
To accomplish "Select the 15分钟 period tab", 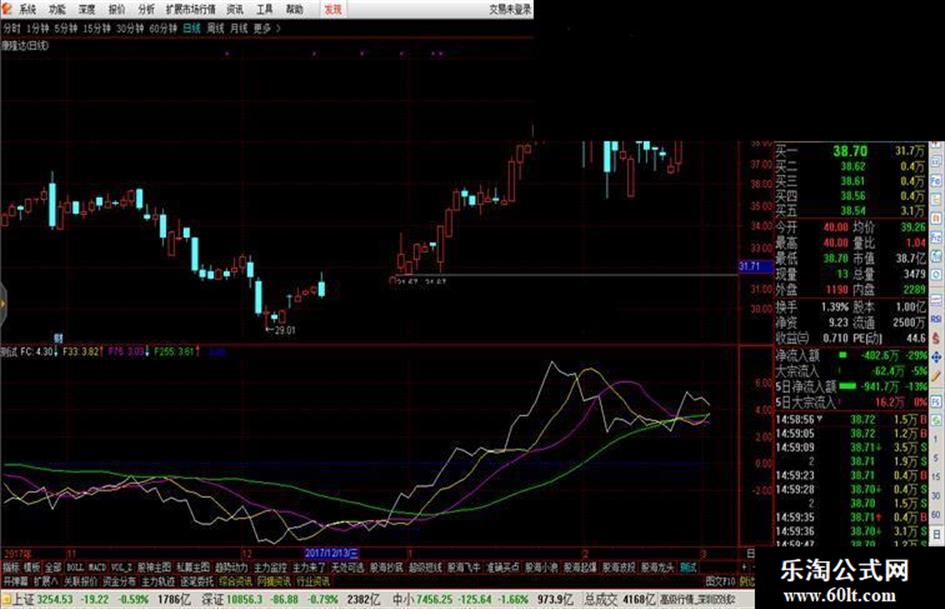I will [96, 28].
